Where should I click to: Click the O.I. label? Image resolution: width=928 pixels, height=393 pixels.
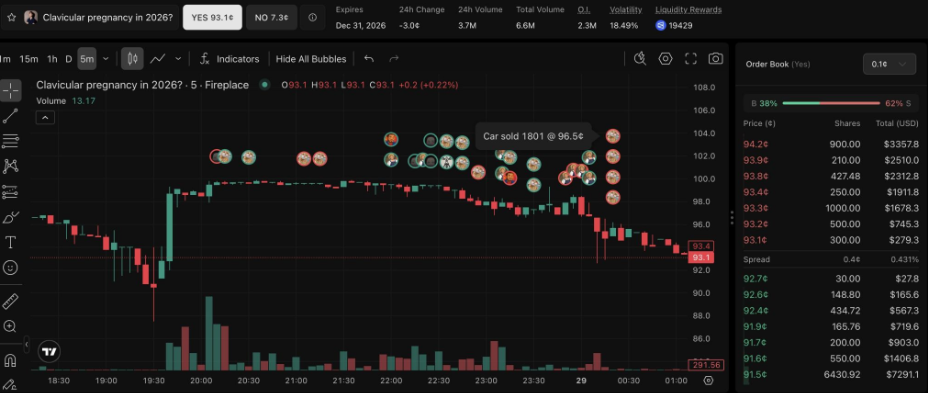585,9
